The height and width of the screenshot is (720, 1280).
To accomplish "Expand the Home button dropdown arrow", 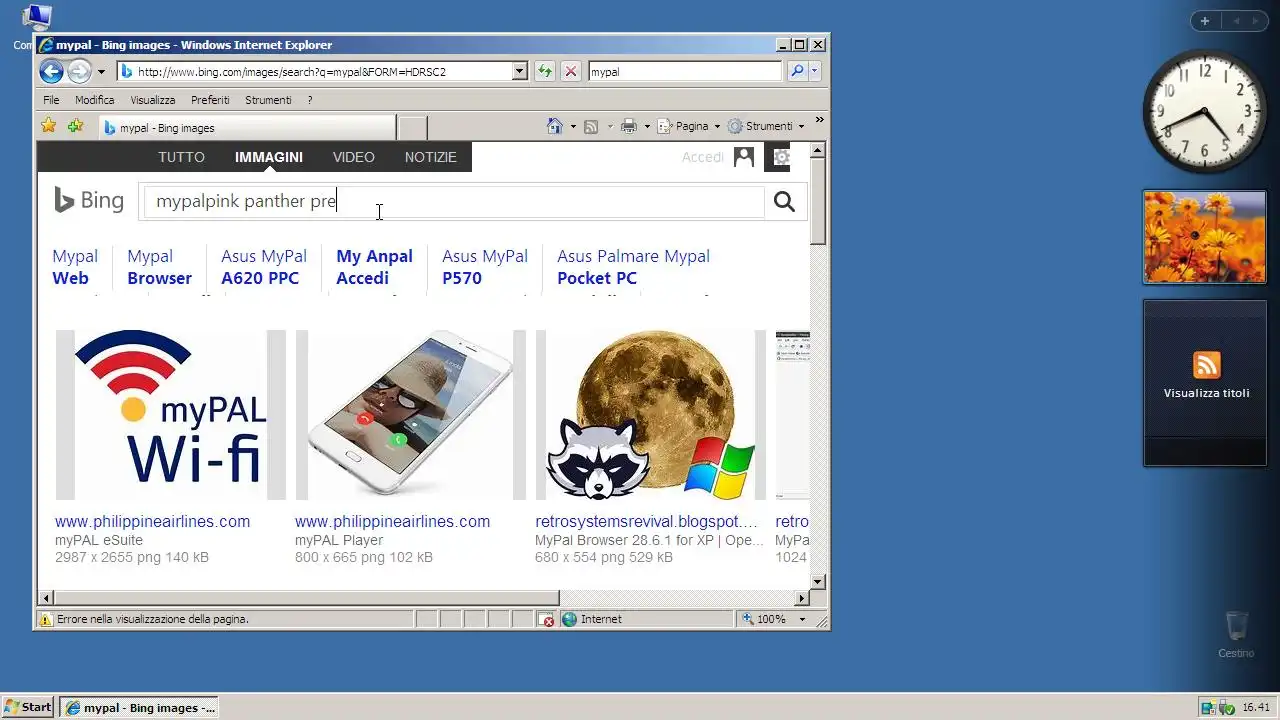I will coord(573,127).
